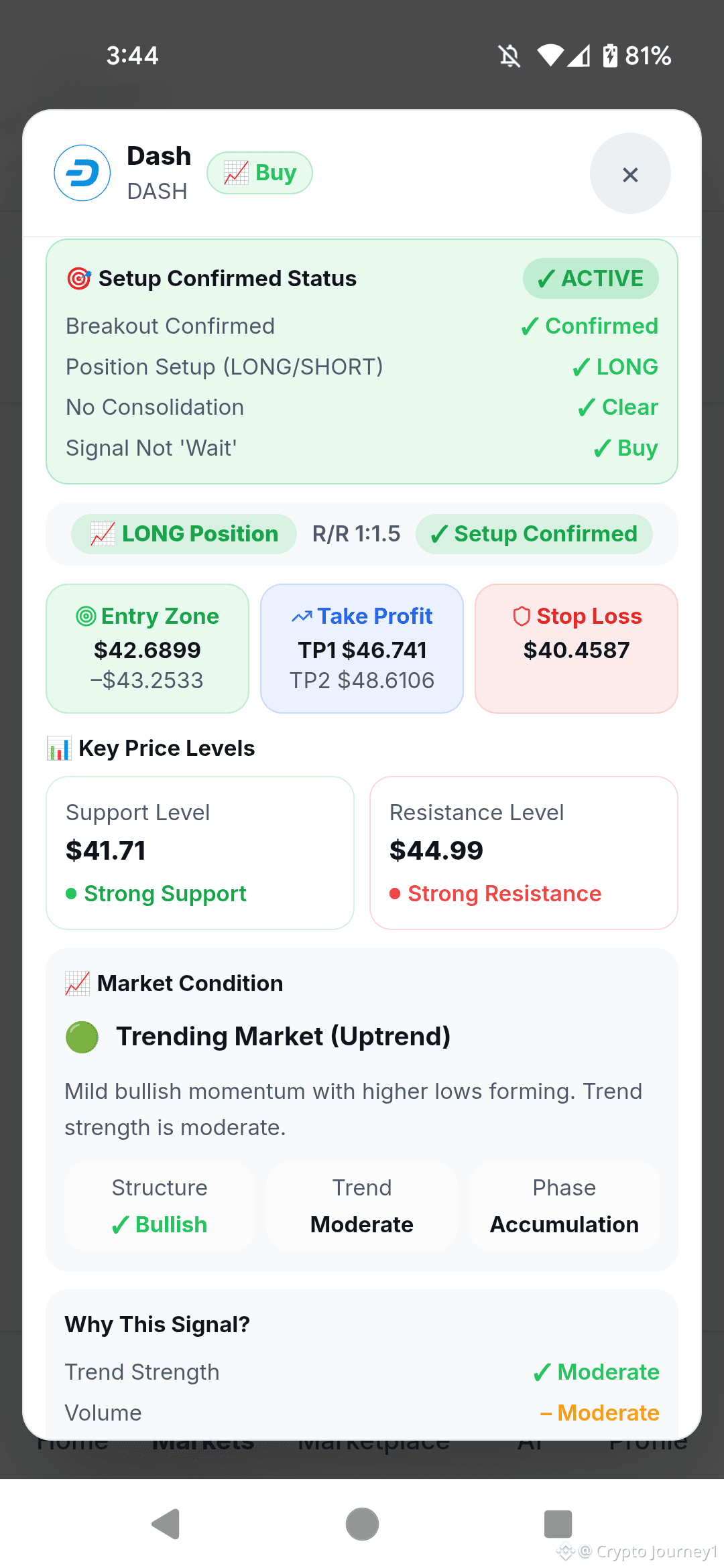Tap the target icon beside Setup Confirmed Status

point(79,278)
